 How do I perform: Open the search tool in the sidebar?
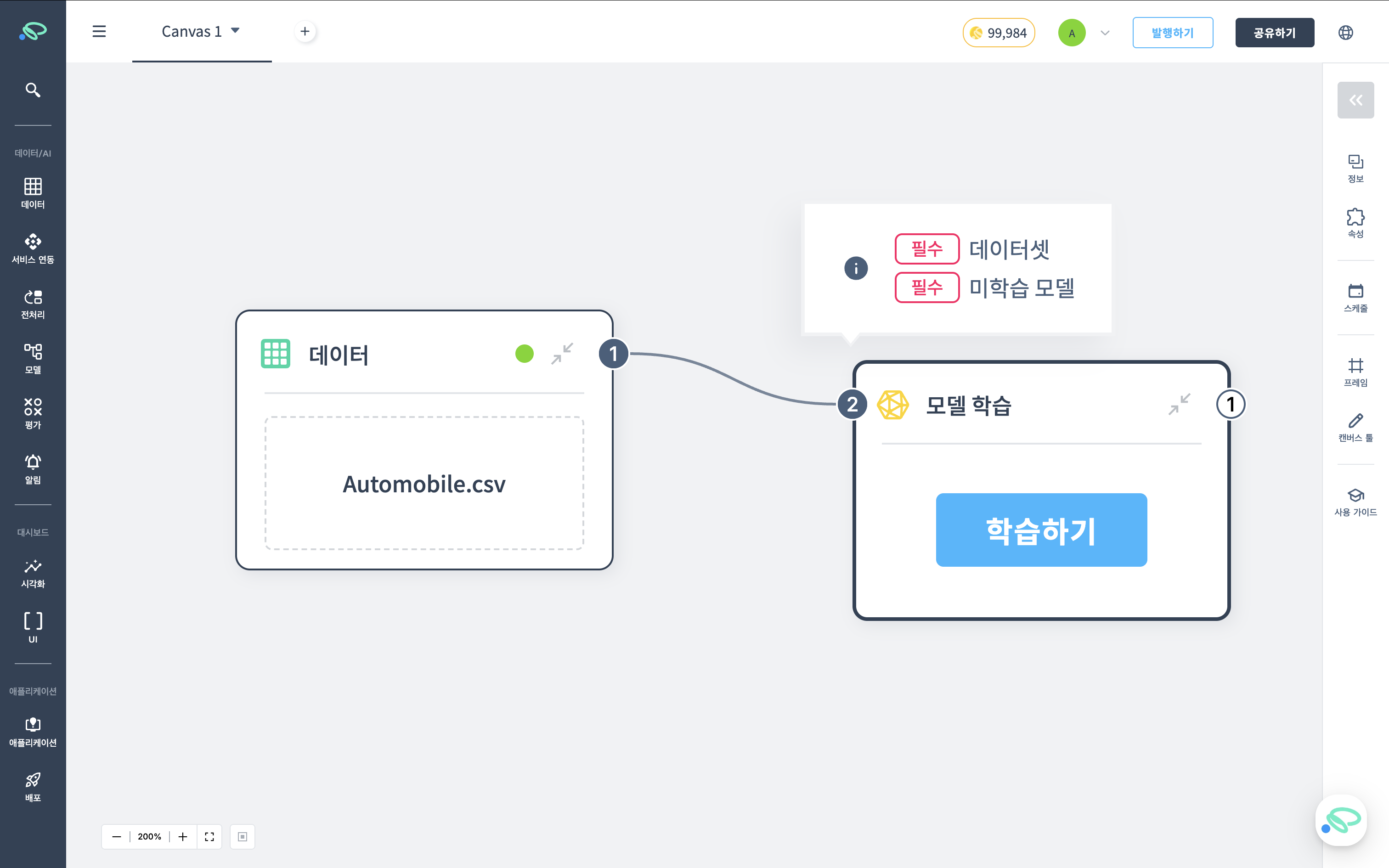tap(33, 90)
